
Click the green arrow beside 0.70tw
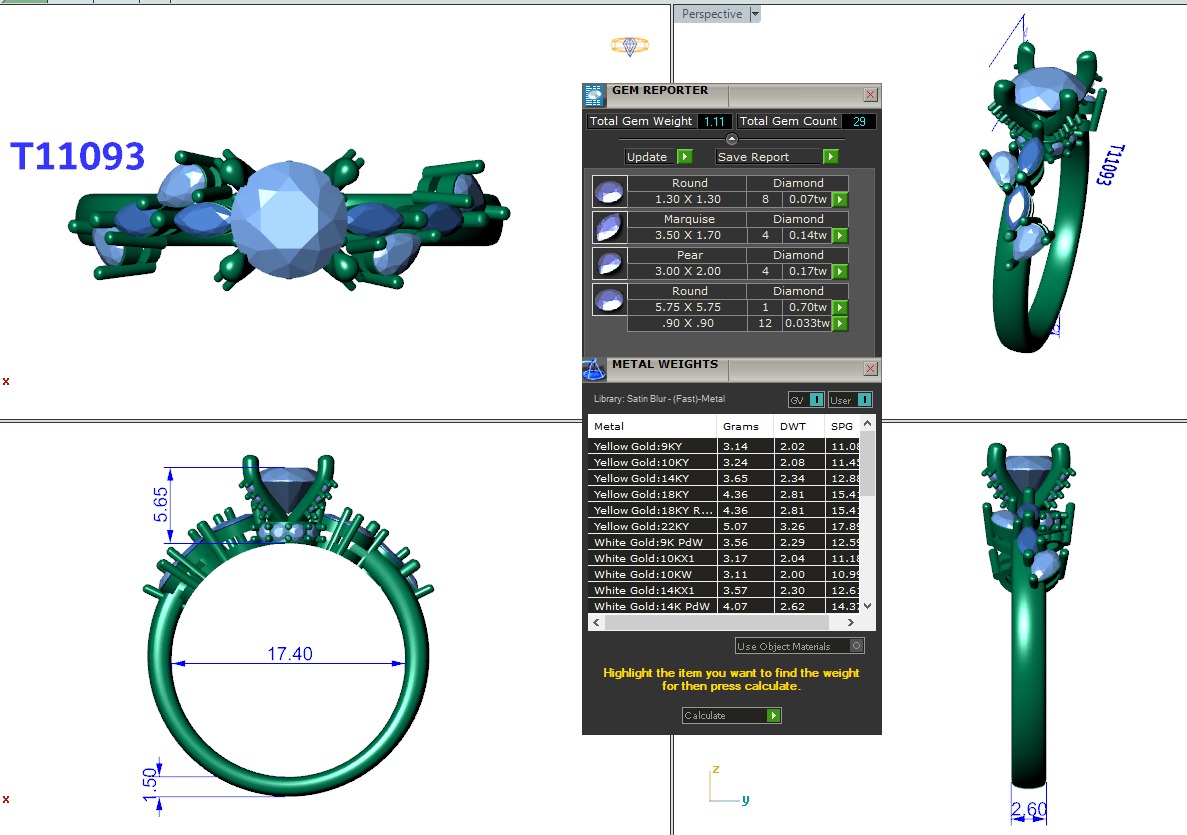[x=840, y=307]
